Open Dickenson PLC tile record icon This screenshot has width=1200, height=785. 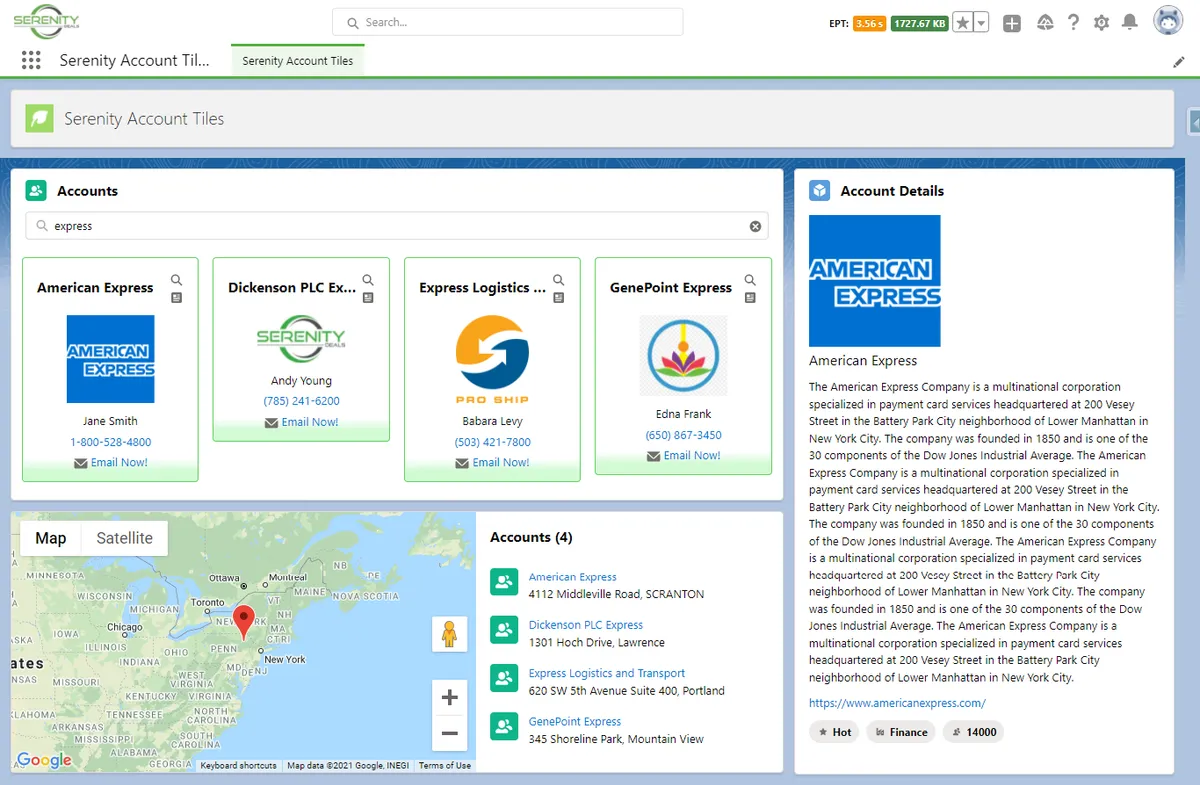pos(368,297)
